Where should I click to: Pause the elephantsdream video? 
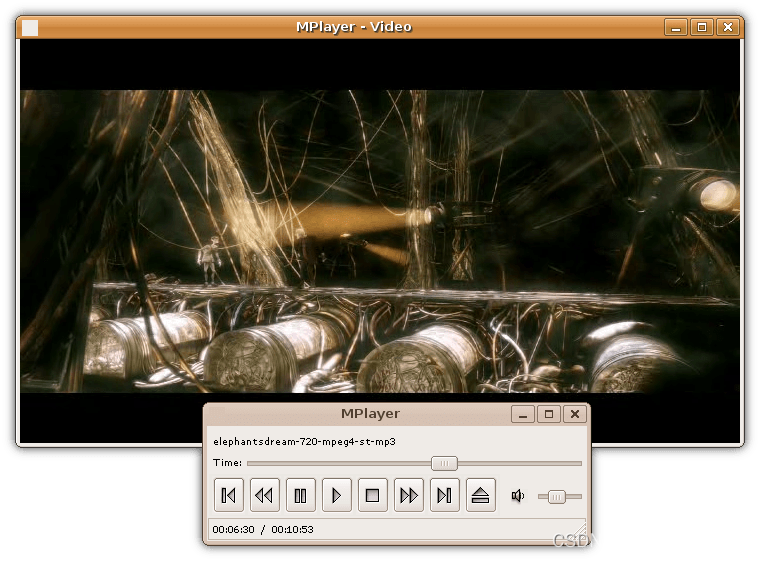[301, 495]
